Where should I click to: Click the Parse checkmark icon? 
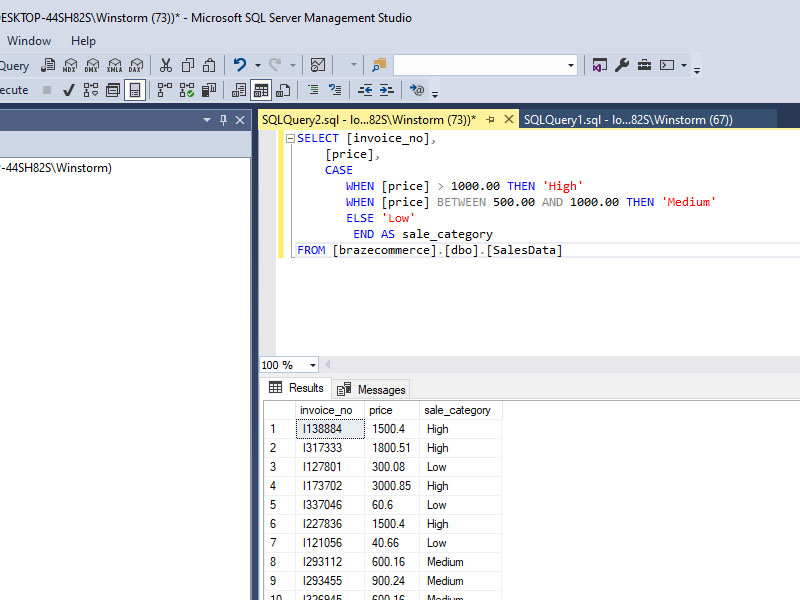click(x=69, y=90)
